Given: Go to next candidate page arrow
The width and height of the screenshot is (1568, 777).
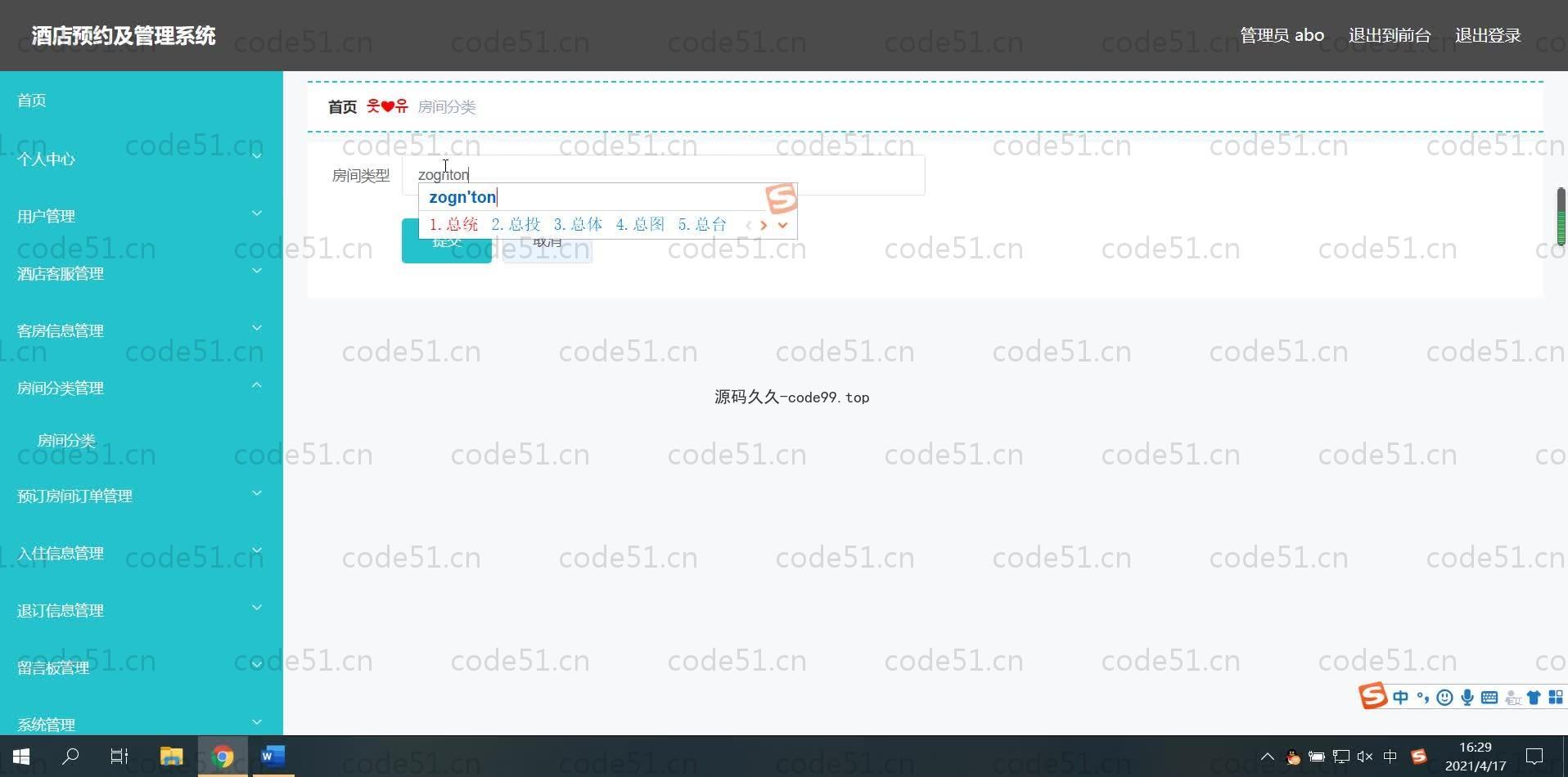Looking at the screenshot, I should tap(764, 225).
